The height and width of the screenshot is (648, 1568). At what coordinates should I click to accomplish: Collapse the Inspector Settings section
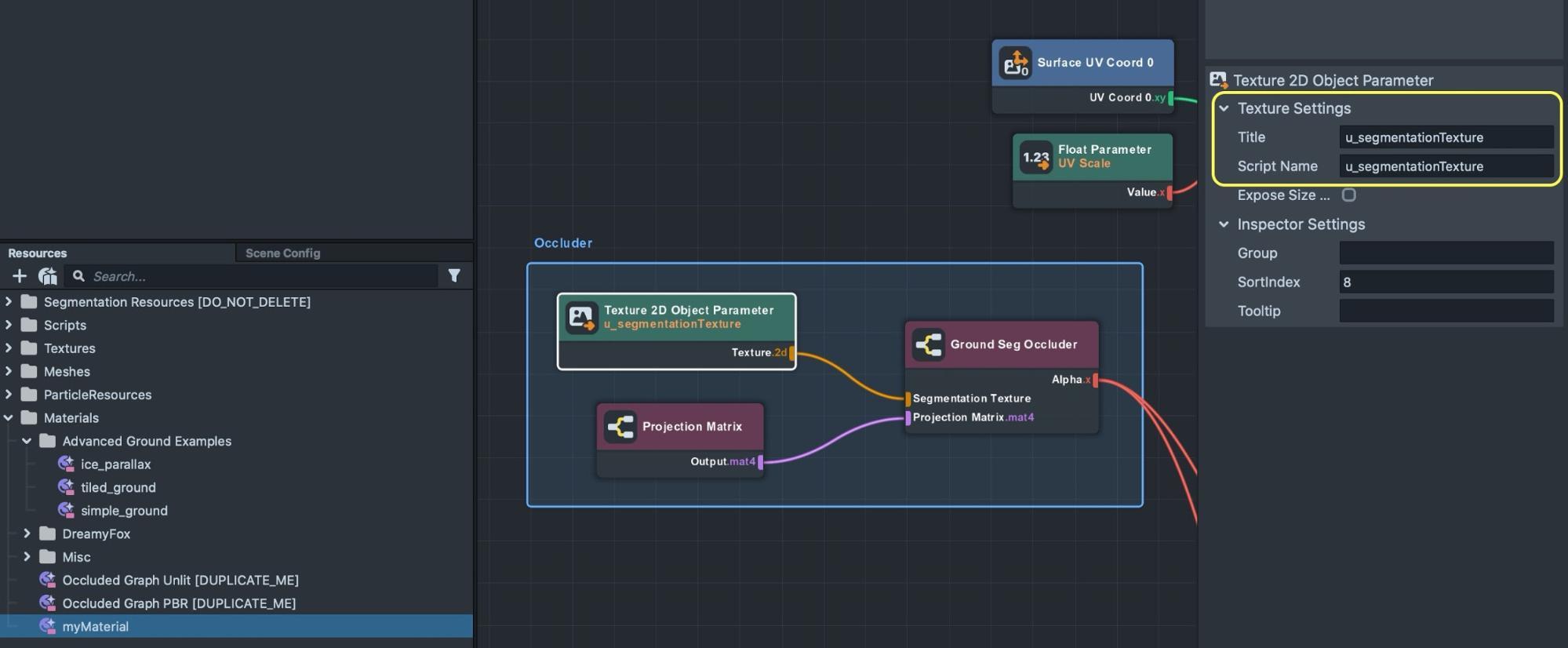pyautogui.click(x=1224, y=224)
